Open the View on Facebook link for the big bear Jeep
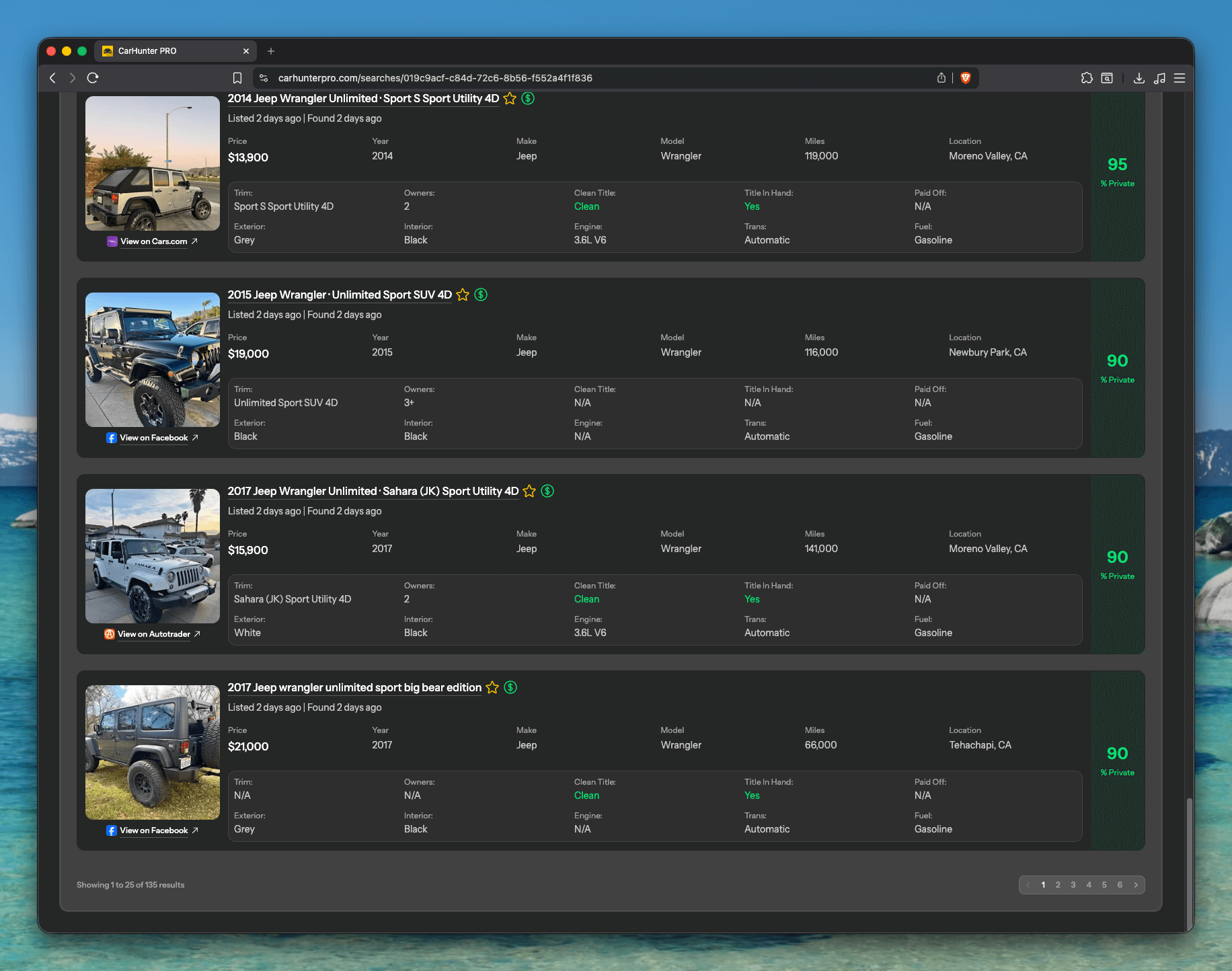Screen dimensions: 1232x971 point(153,830)
